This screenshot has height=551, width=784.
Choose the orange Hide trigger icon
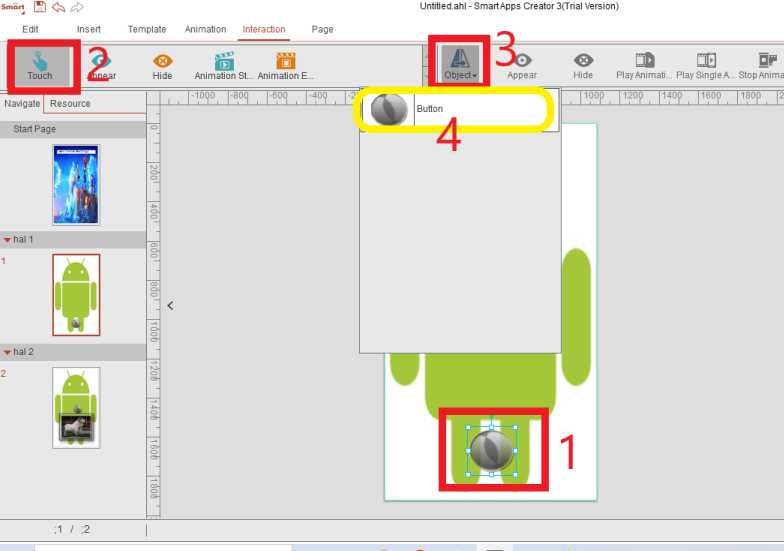[162, 67]
